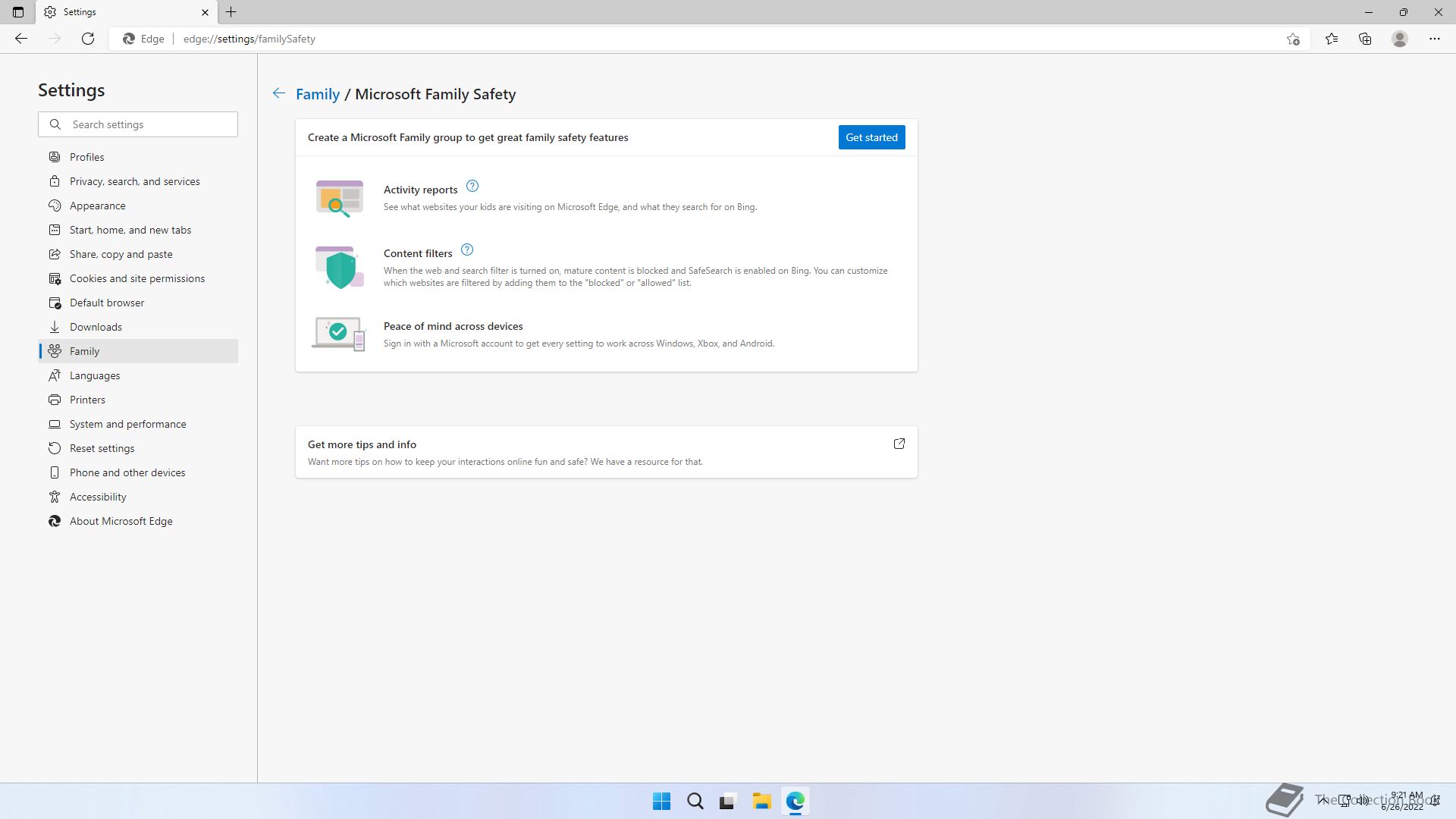Click the Activity reports heading text
The height and width of the screenshot is (819, 1456).
(x=420, y=190)
